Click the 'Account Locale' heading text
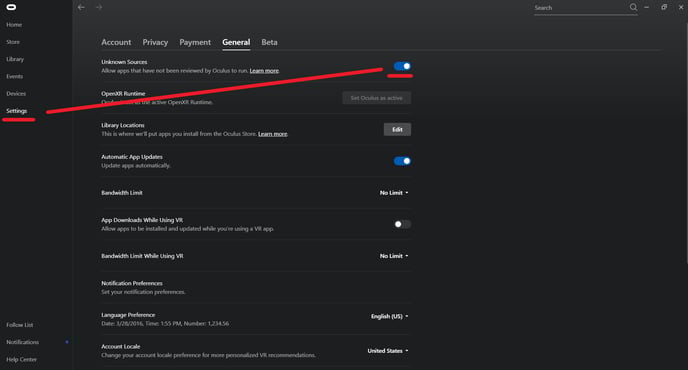688x370 pixels. coord(121,346)
